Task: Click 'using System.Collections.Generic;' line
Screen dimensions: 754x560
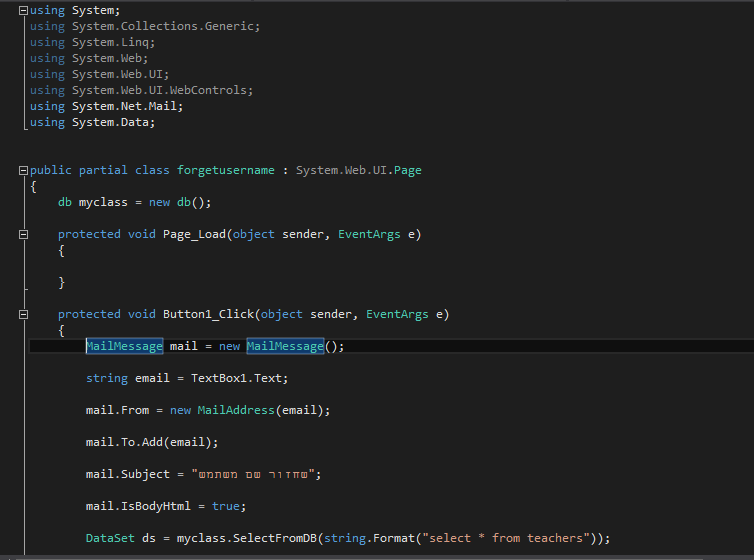Action: 145,26
